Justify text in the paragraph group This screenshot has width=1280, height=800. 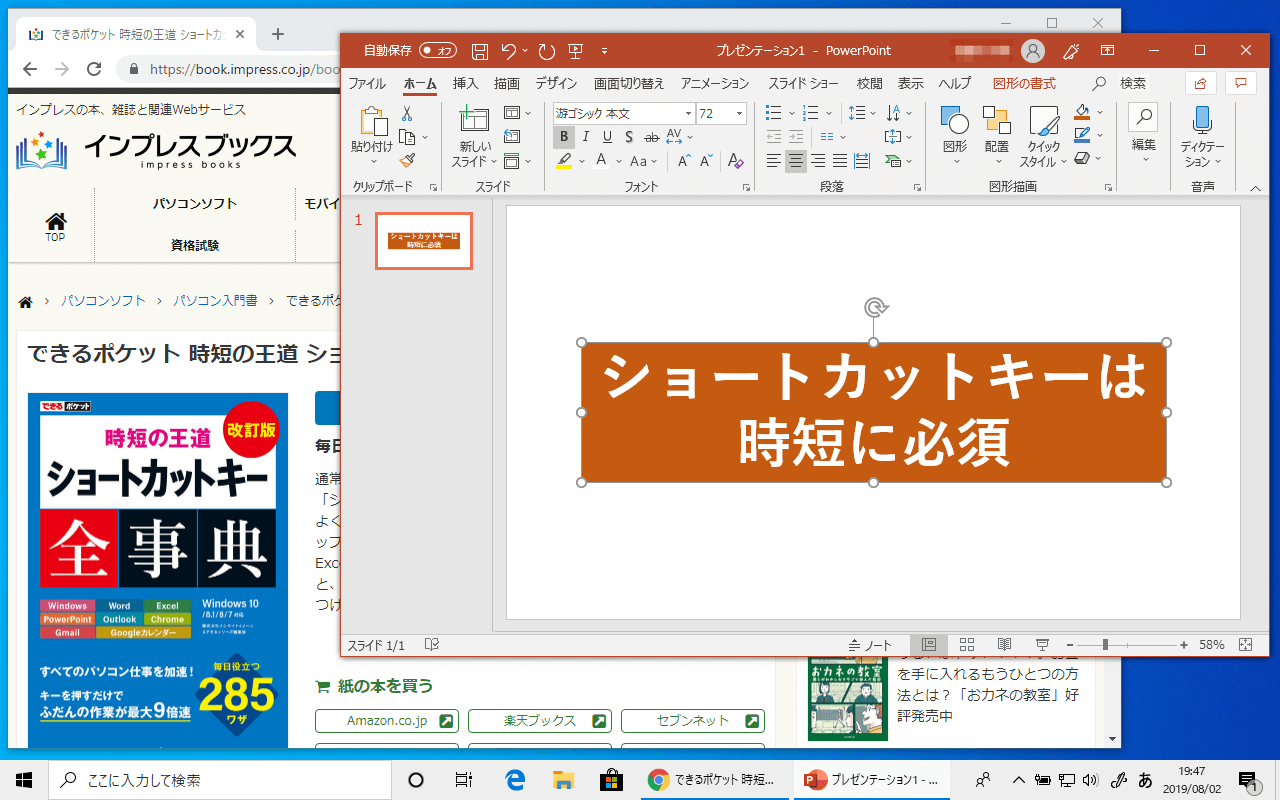coord(840,161)
